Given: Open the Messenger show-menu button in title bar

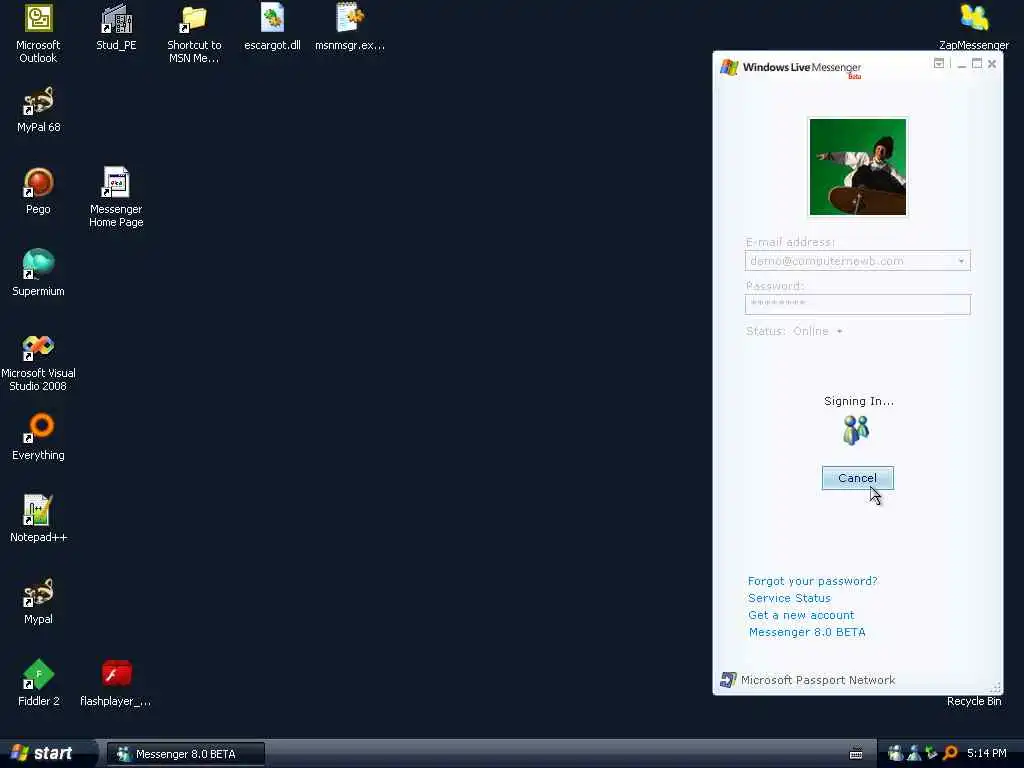Looking at the screenshot, I should click(938, 63).
